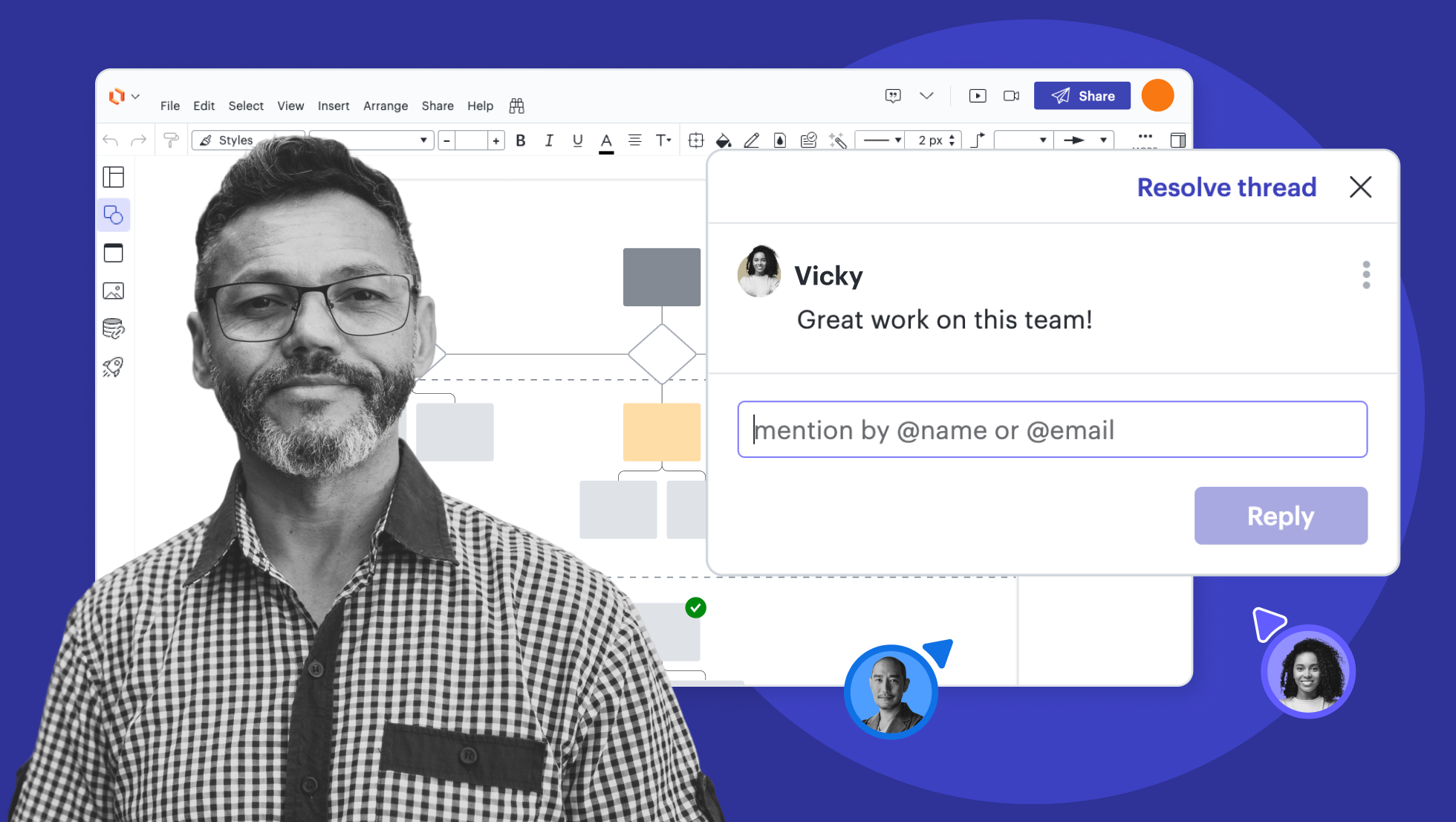Image resolution: width=1456 pixels, height=822 pixels.
Task: Open the comments speech bubble icon
Action: coord(893,96)
